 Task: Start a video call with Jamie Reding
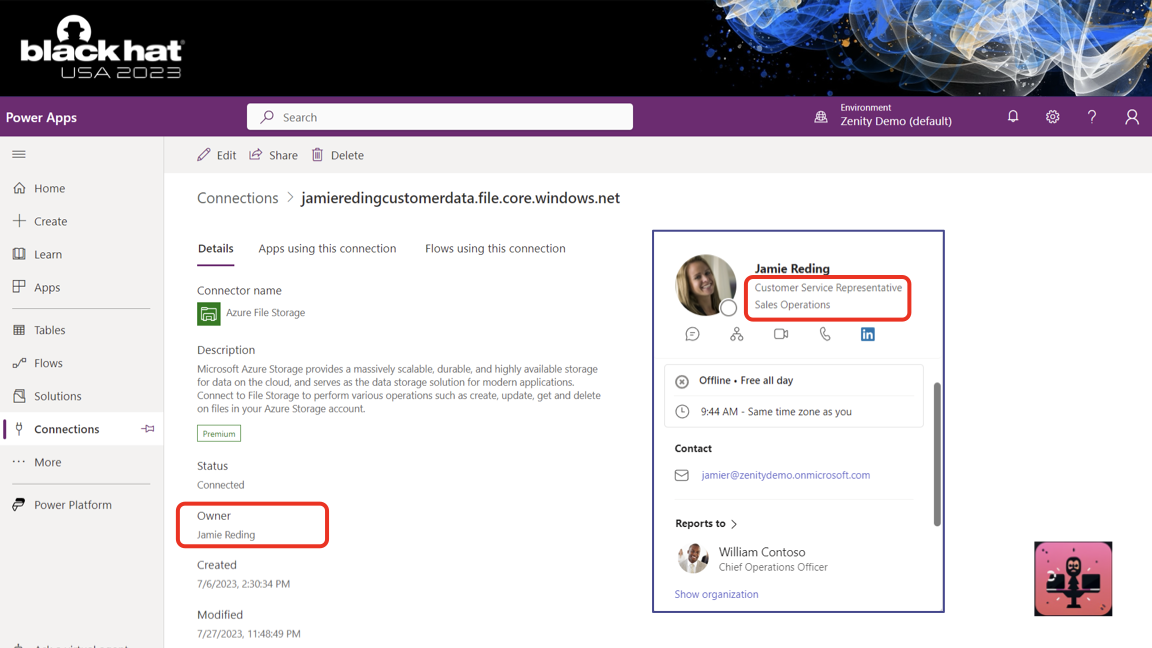[x=781, y=334]
